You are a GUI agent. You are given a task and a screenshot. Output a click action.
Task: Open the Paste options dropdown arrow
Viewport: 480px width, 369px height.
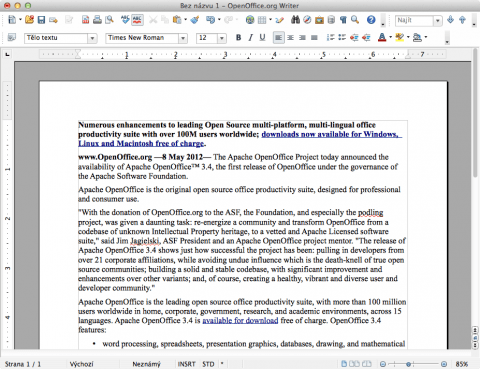point(185,20)
